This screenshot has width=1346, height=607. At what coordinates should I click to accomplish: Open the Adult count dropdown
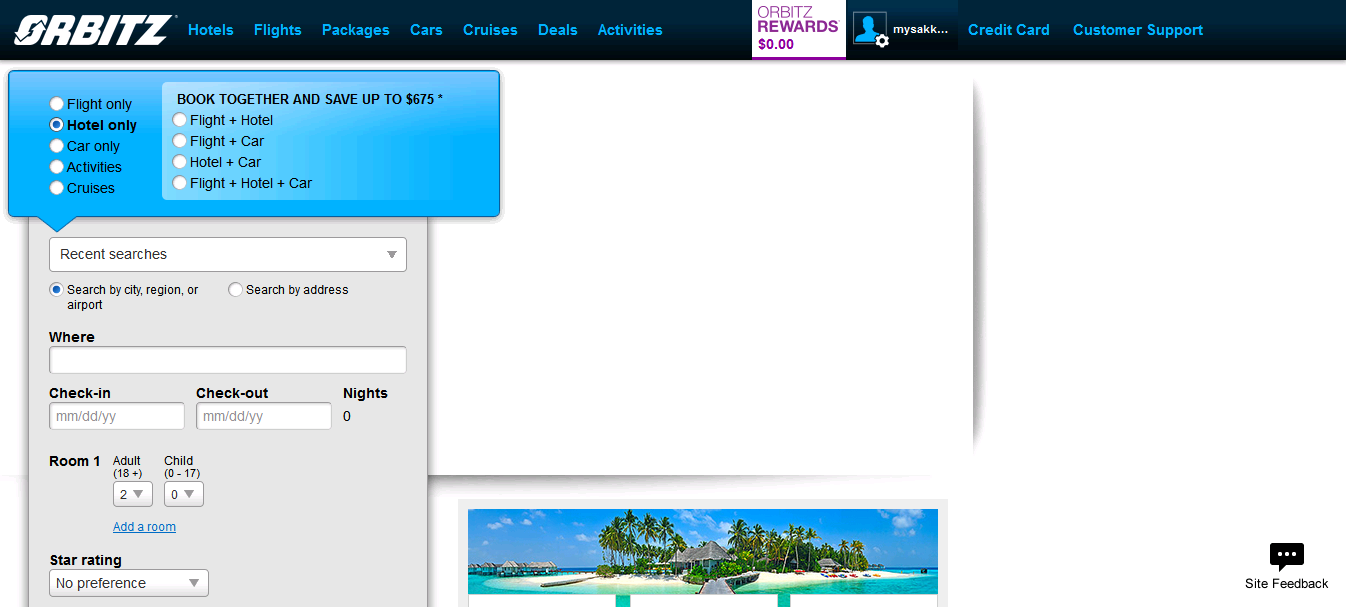pos(133,494)
